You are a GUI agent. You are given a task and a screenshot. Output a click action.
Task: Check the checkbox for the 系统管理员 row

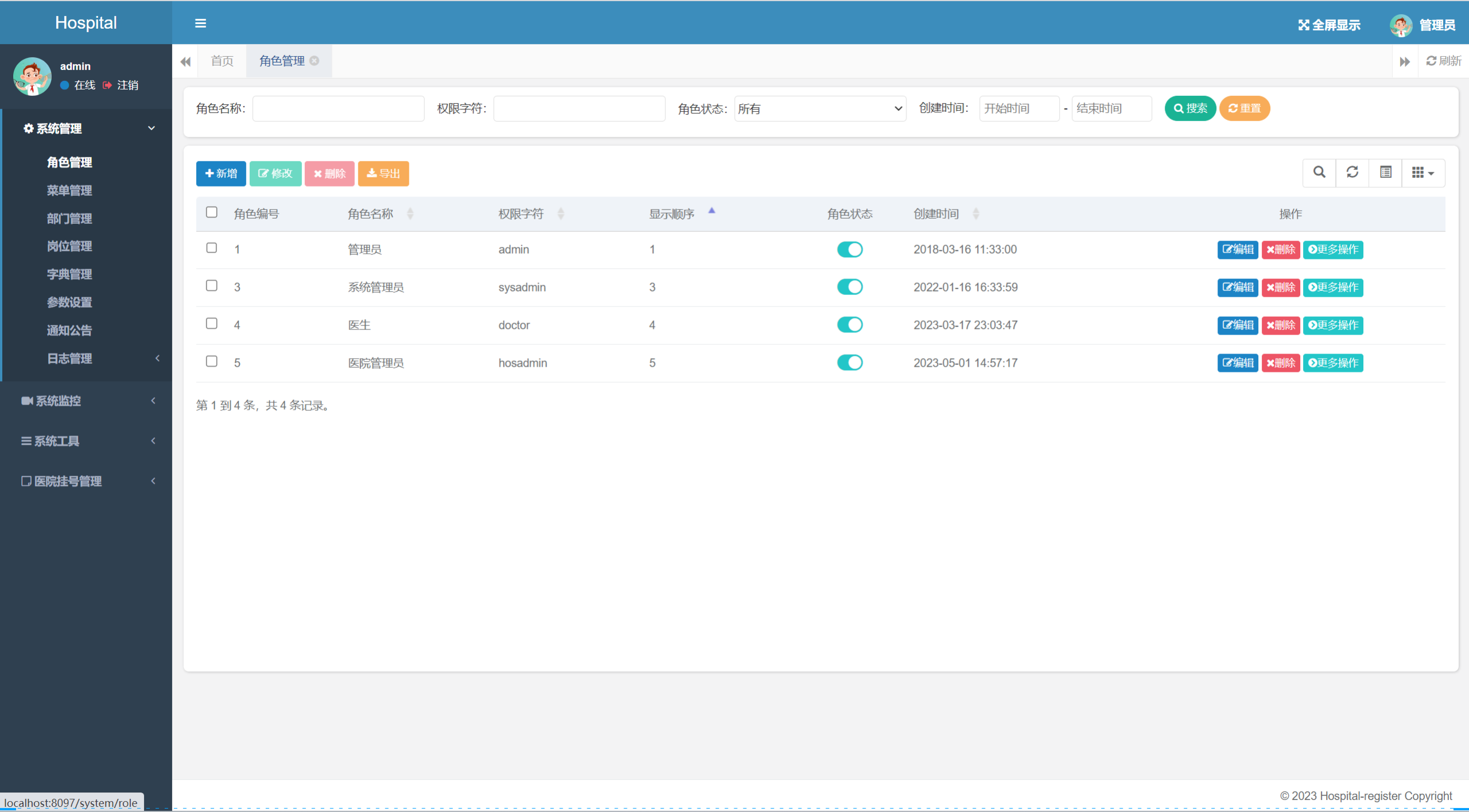(x=211, y=286)
